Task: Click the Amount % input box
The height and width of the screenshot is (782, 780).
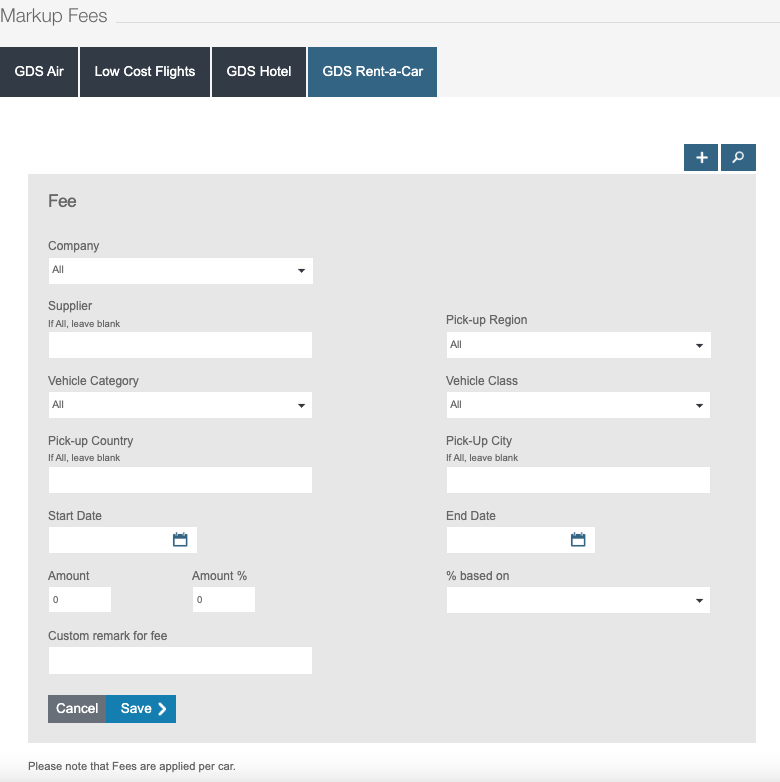Action: pyautogui.click(x=223, y=600)
